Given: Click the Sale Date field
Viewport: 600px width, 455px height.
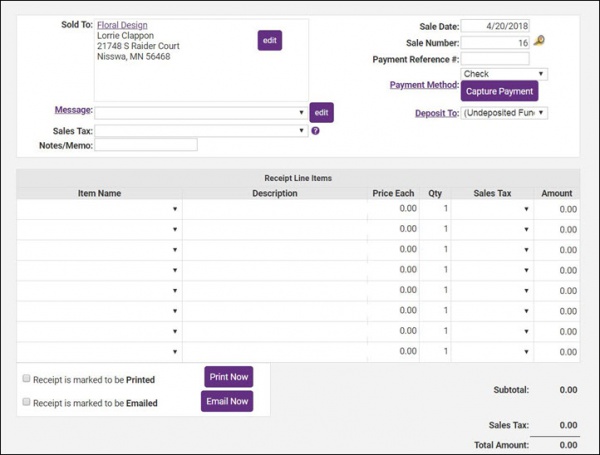Looking at the screenshot, I should point(495,25).
